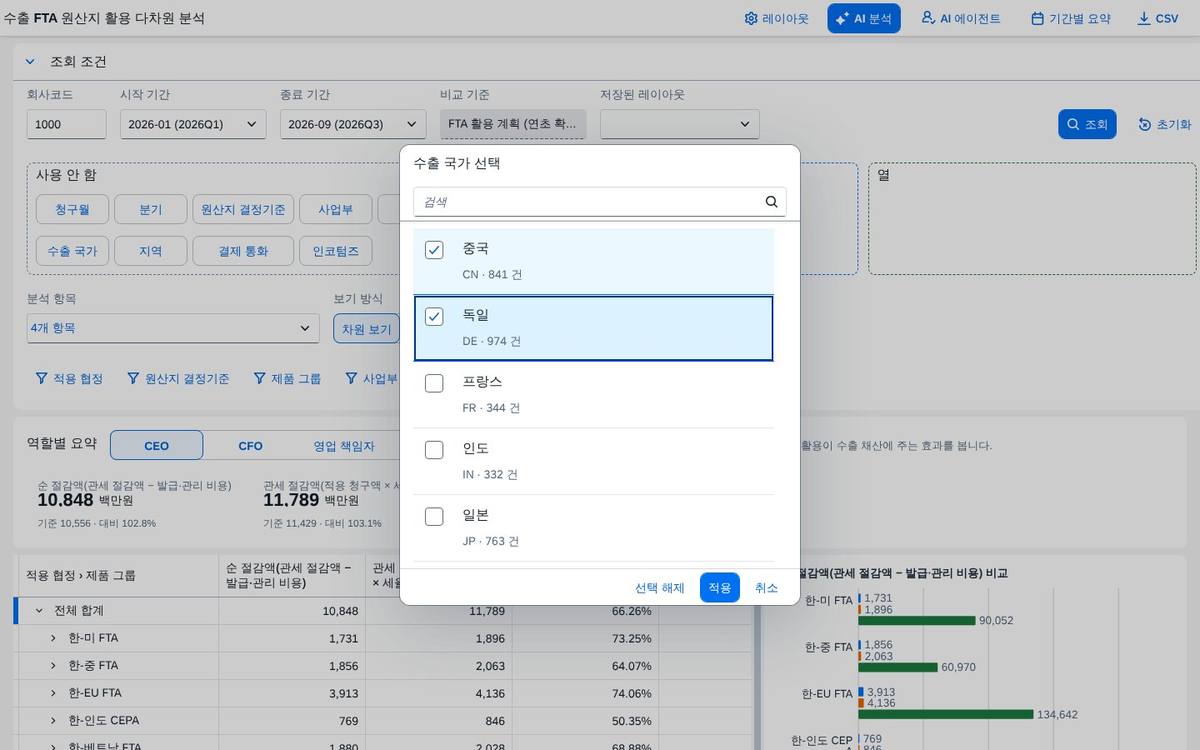Switch to the CEO role tab
Viewport: 1200px width, 750px height.
coord(156,445)
